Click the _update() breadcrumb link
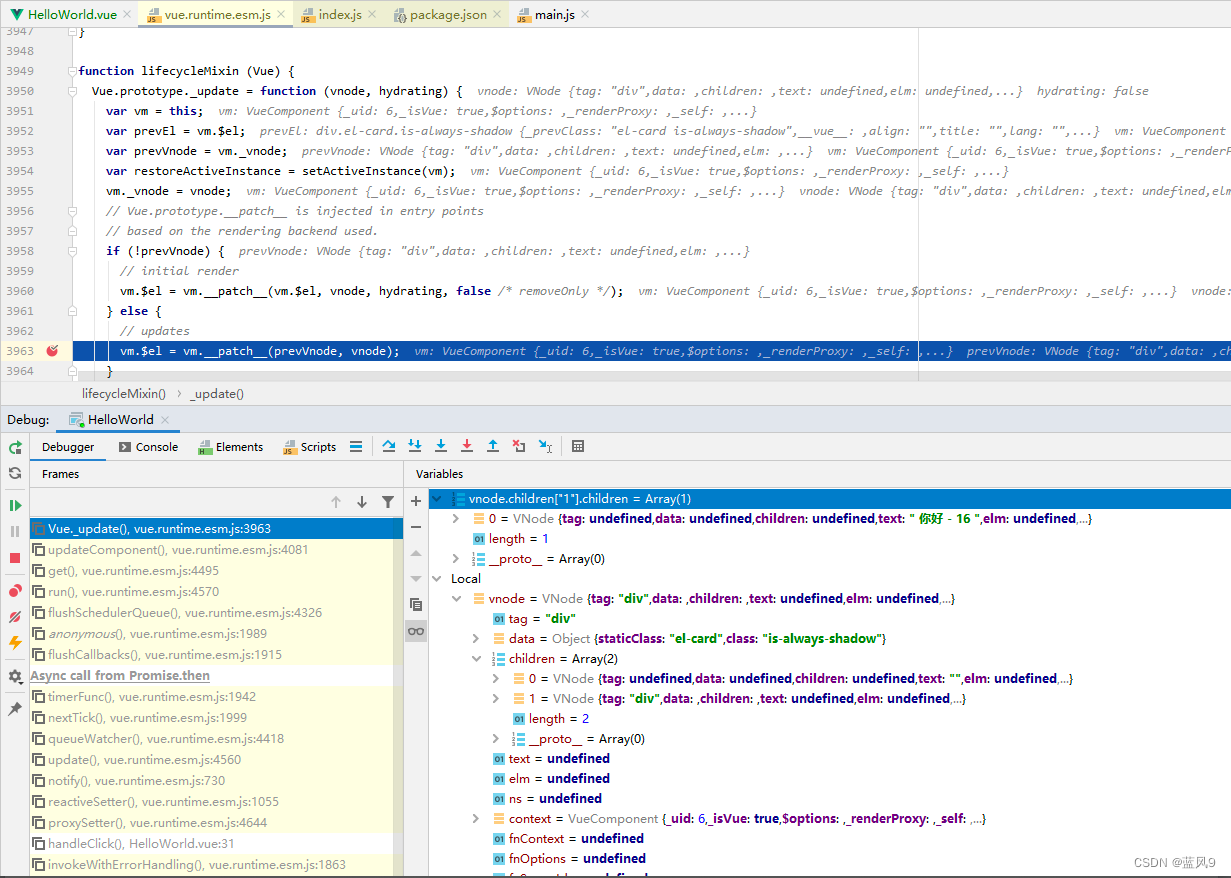The image size is (1231, 878). click(216, 393)
